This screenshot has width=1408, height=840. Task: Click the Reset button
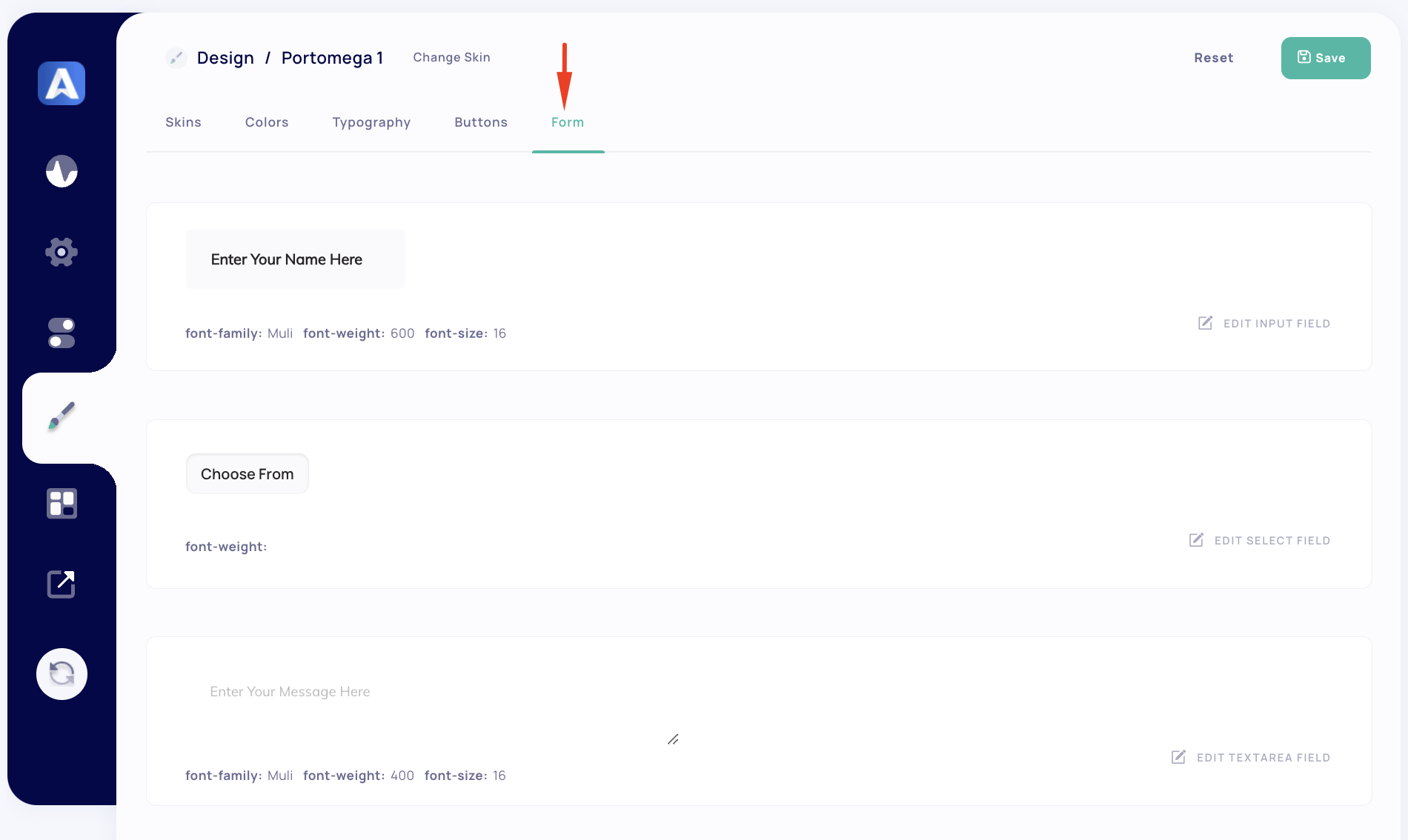tap(1213, 58)
